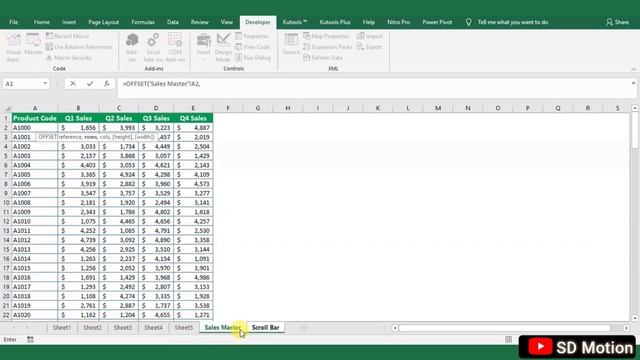Click View Code
Viewport: 640px width, 360px height.
253,47
